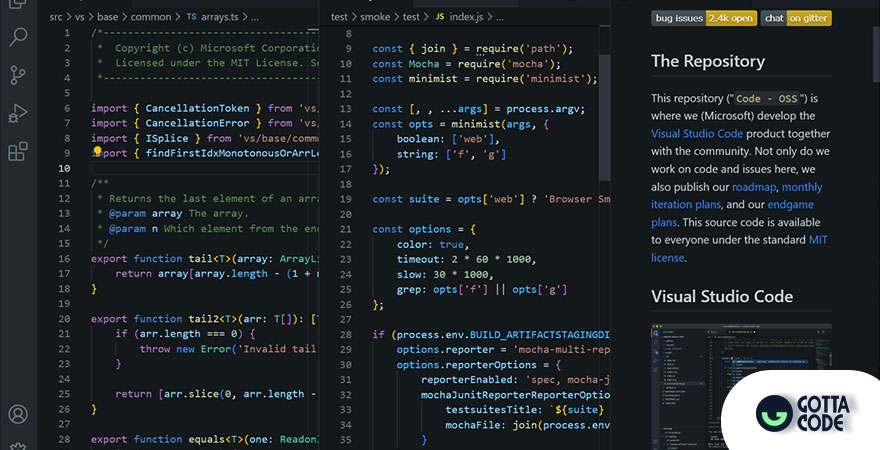
Task: Click 'export function tail2<T>' on line 20
Action: (x=162, y=319)
